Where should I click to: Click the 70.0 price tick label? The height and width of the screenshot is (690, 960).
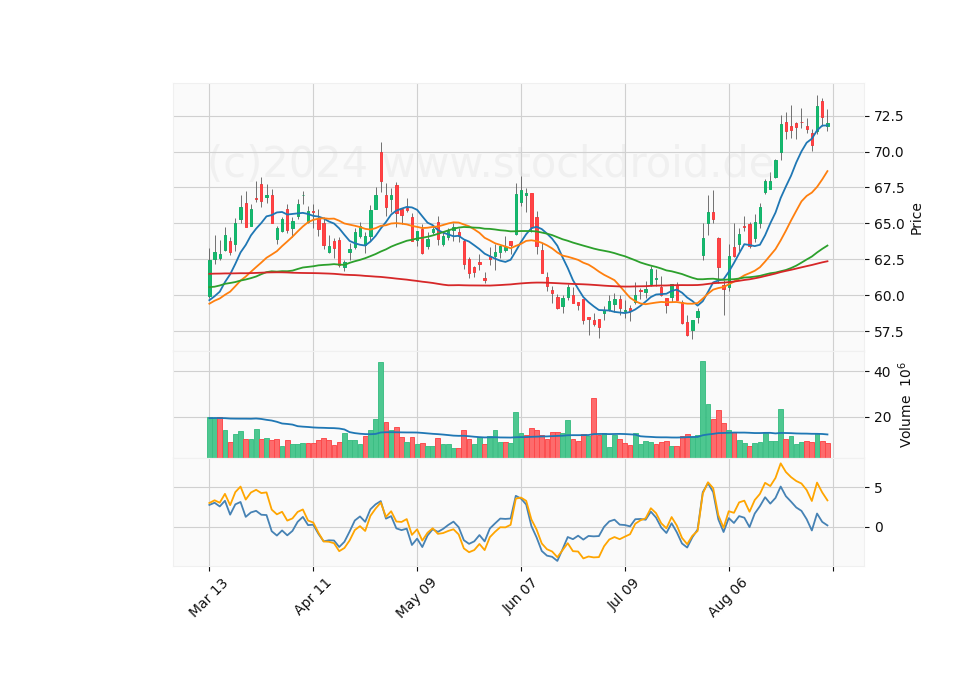(x=888, y=152)
